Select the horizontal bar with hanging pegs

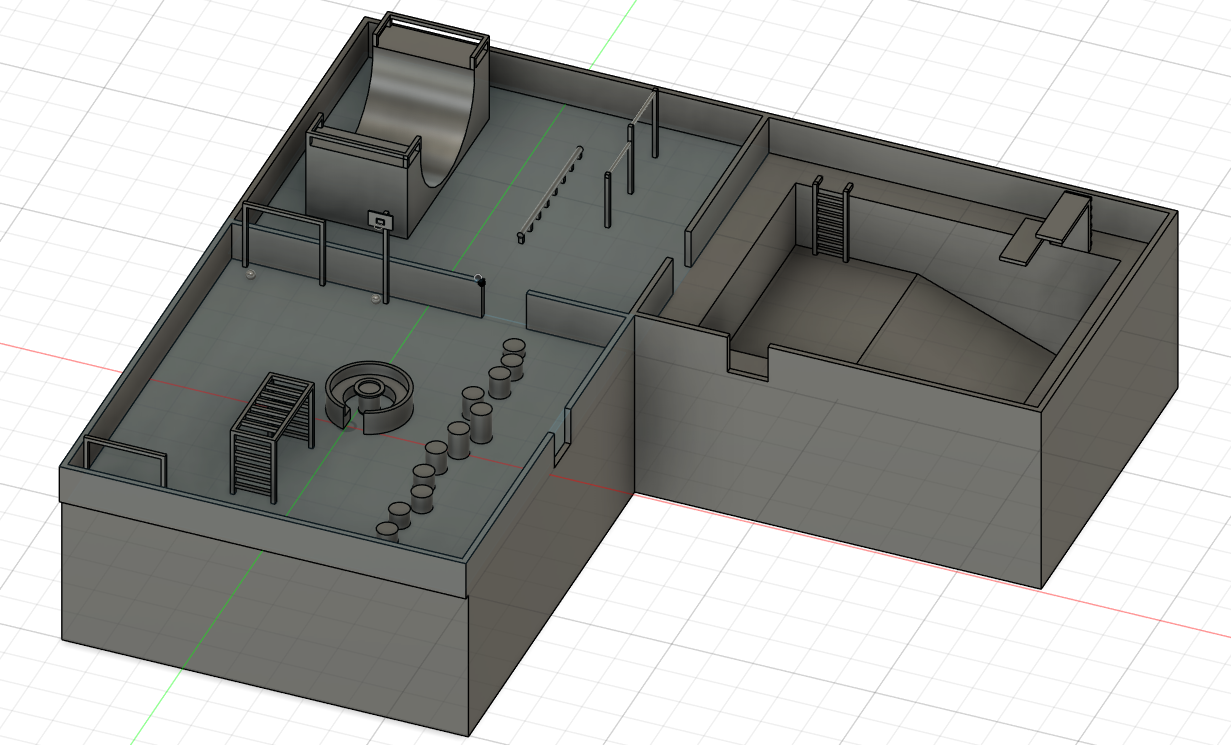pos(550,195)
